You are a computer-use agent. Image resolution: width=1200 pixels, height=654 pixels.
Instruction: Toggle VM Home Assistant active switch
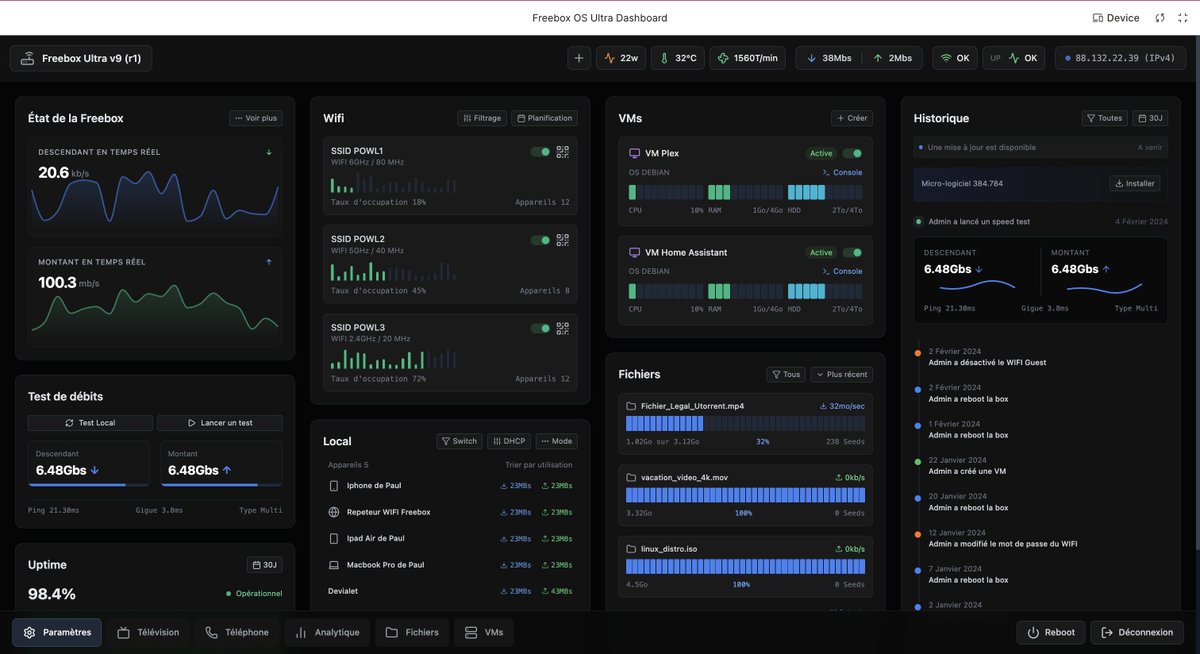click(x=852, y=252)
